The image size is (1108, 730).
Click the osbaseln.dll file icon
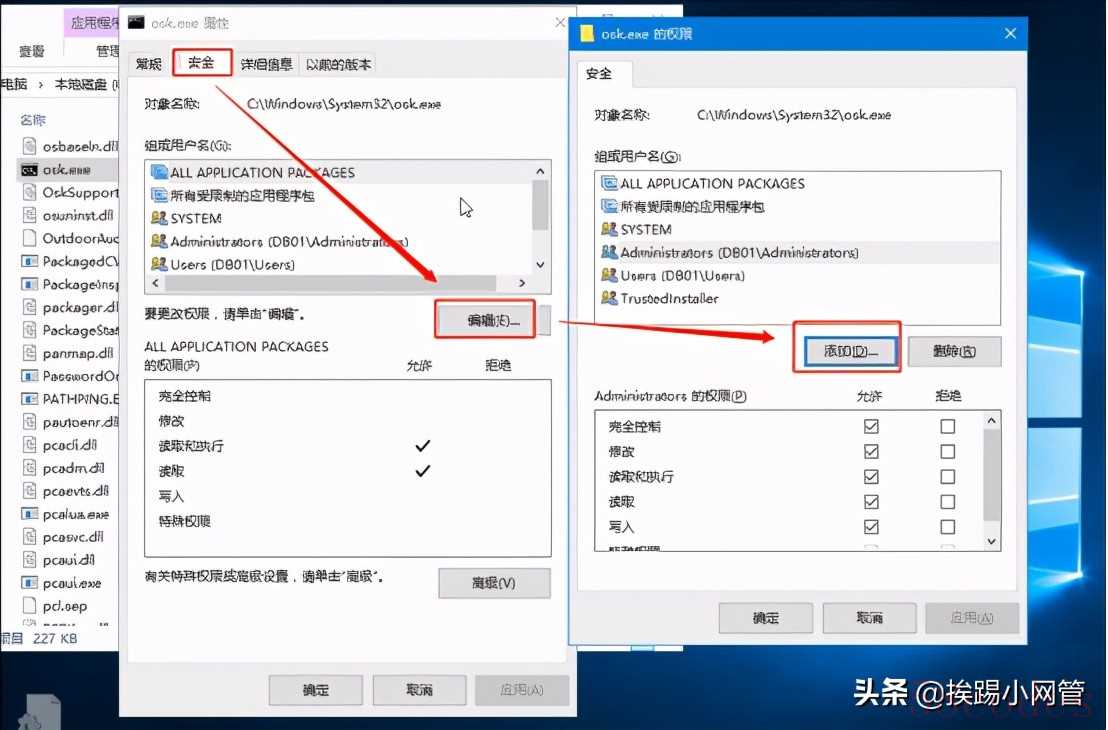(29, 146)
